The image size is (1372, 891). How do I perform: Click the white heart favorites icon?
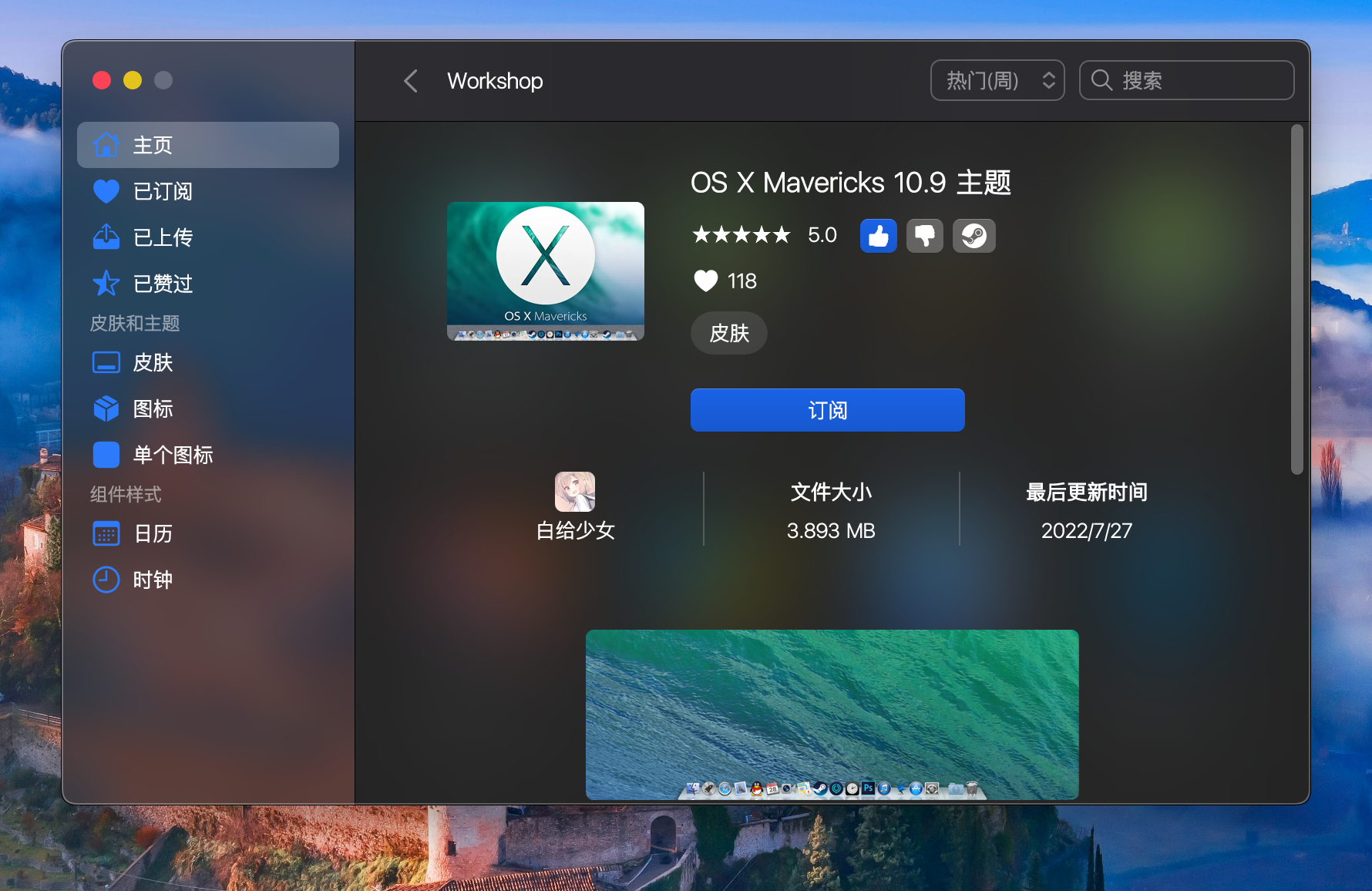[x=706, y=281]
